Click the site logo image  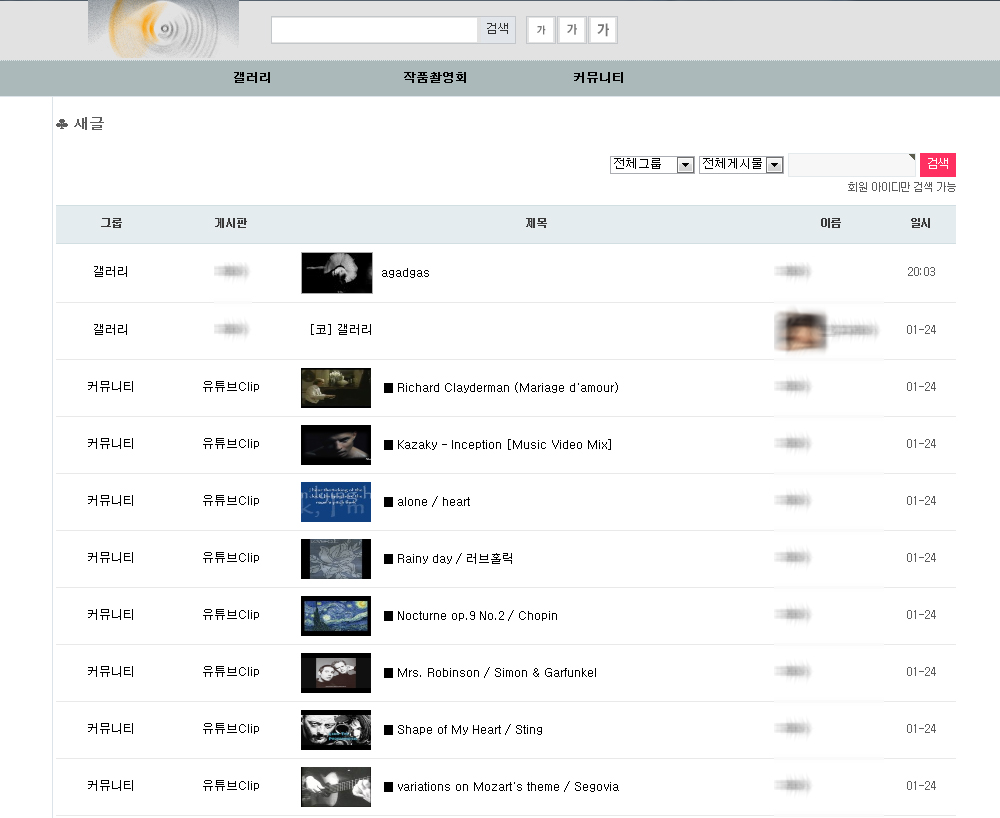tap(163, 28)
